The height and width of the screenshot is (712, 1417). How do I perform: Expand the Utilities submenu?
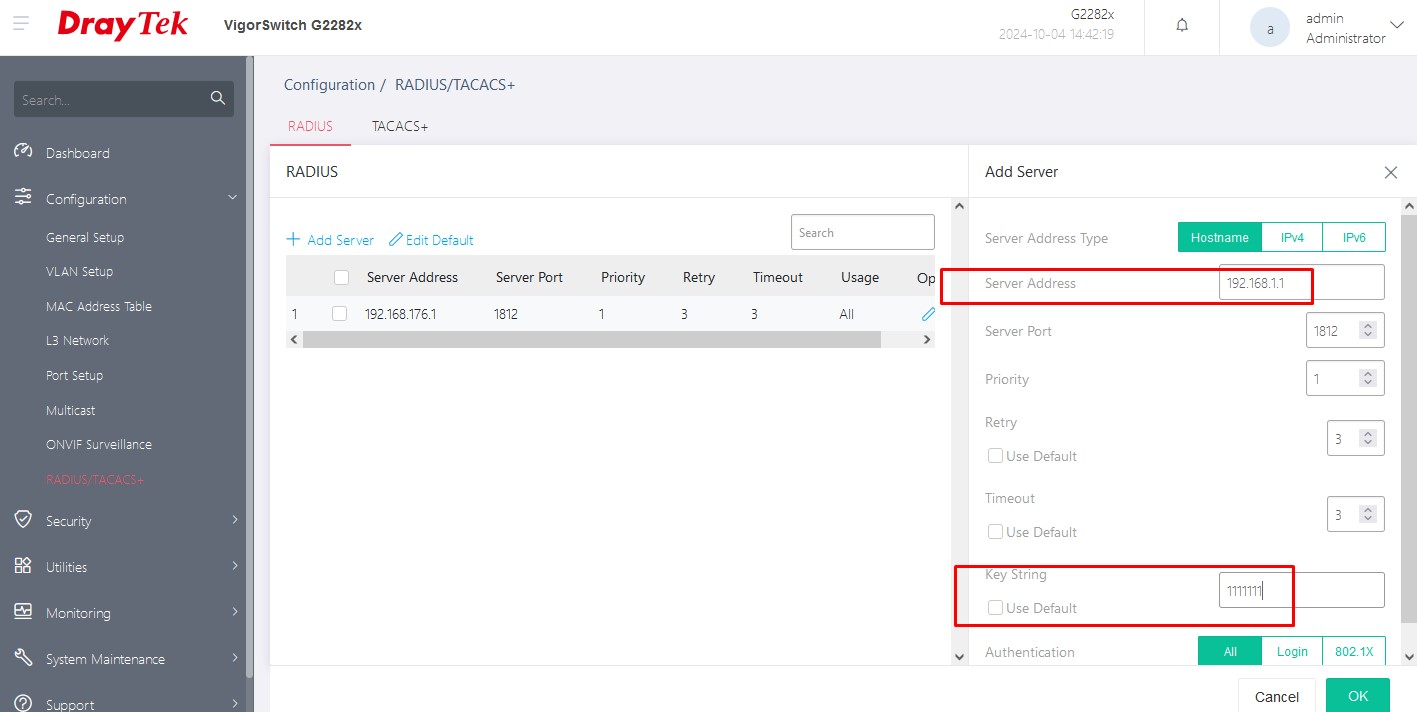coord(234,566)
